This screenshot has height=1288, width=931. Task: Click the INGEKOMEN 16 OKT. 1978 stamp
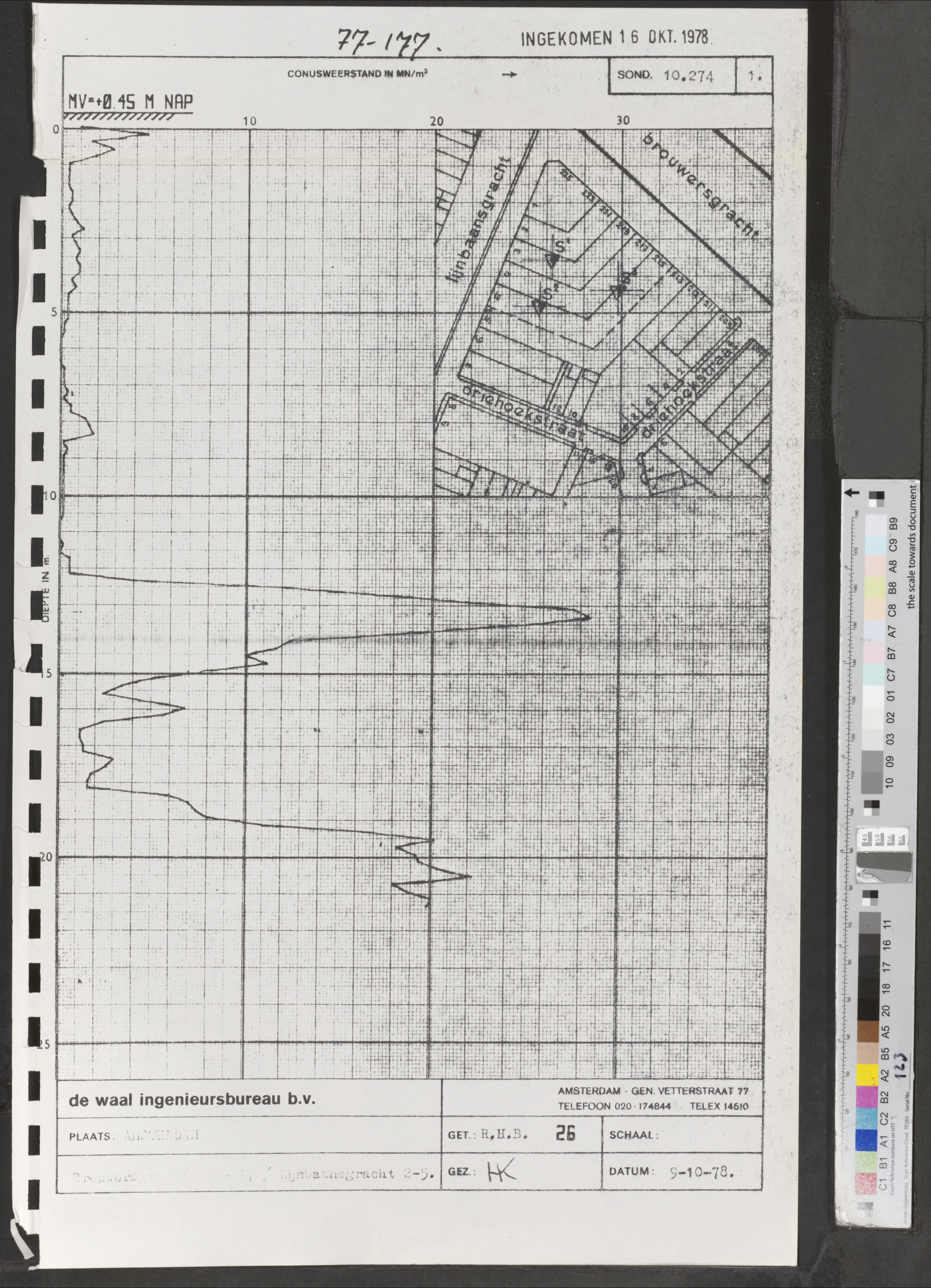[x=615, y=39]
